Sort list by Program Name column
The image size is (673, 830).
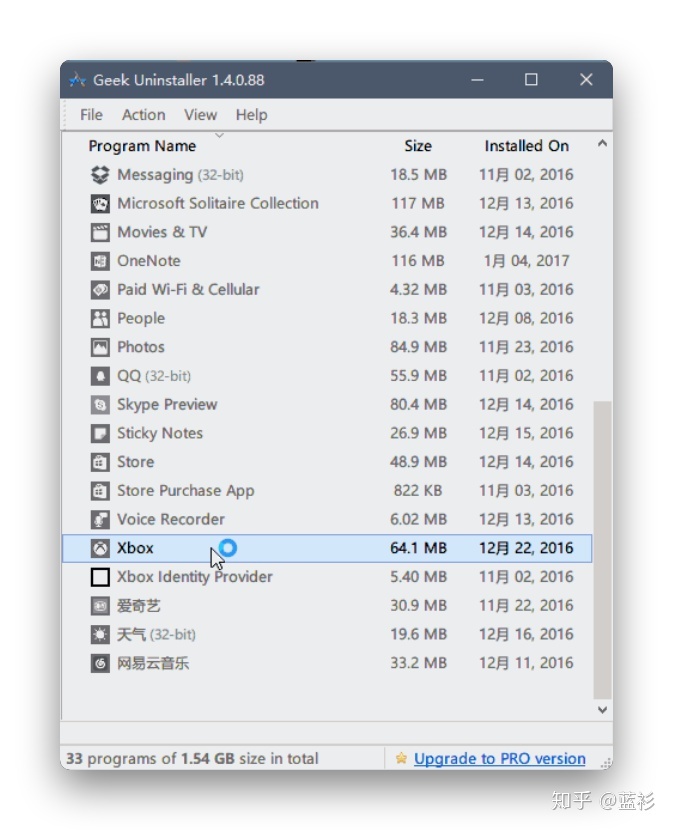pyautogui.click(x=142, y=146)
